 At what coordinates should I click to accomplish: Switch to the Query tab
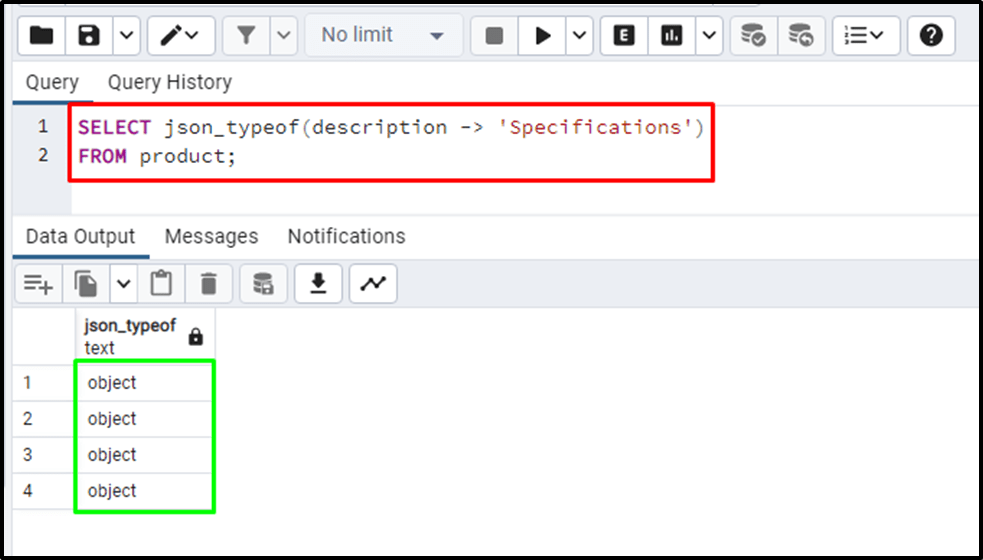52,82
